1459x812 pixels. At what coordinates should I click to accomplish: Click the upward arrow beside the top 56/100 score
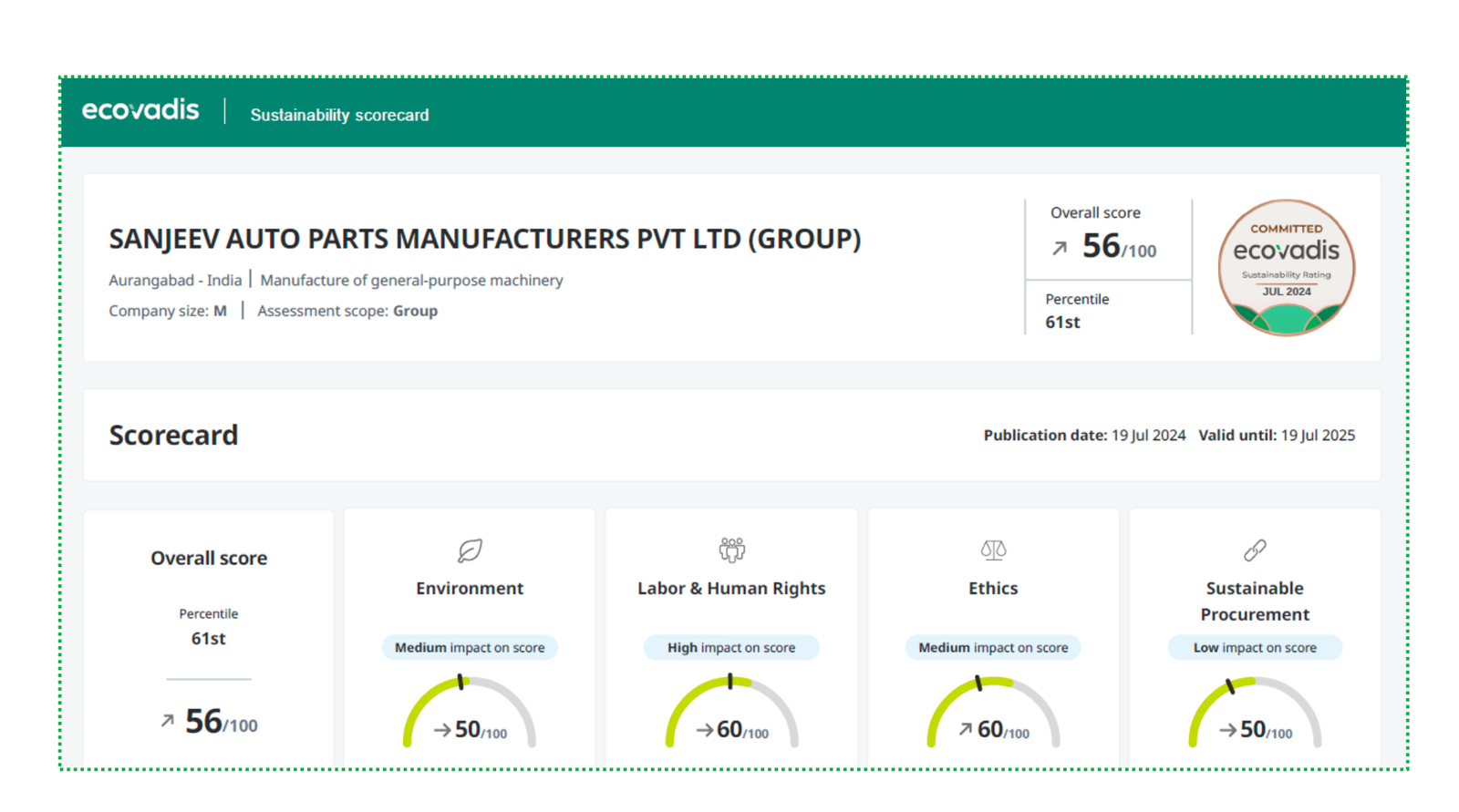coord(1059,248)
